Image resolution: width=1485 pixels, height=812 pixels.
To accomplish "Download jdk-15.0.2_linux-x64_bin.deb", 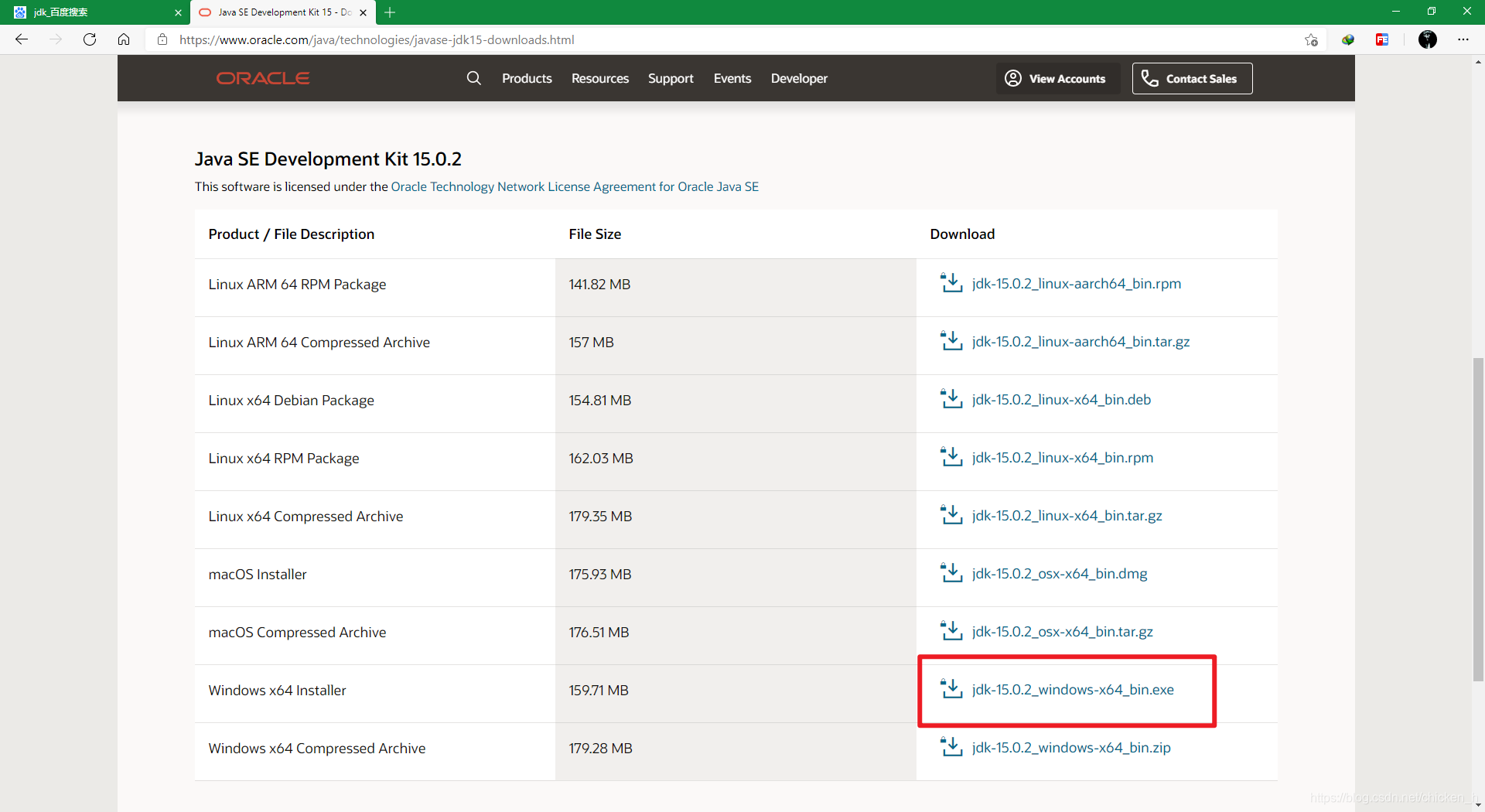I will [x=1061, y=400].
